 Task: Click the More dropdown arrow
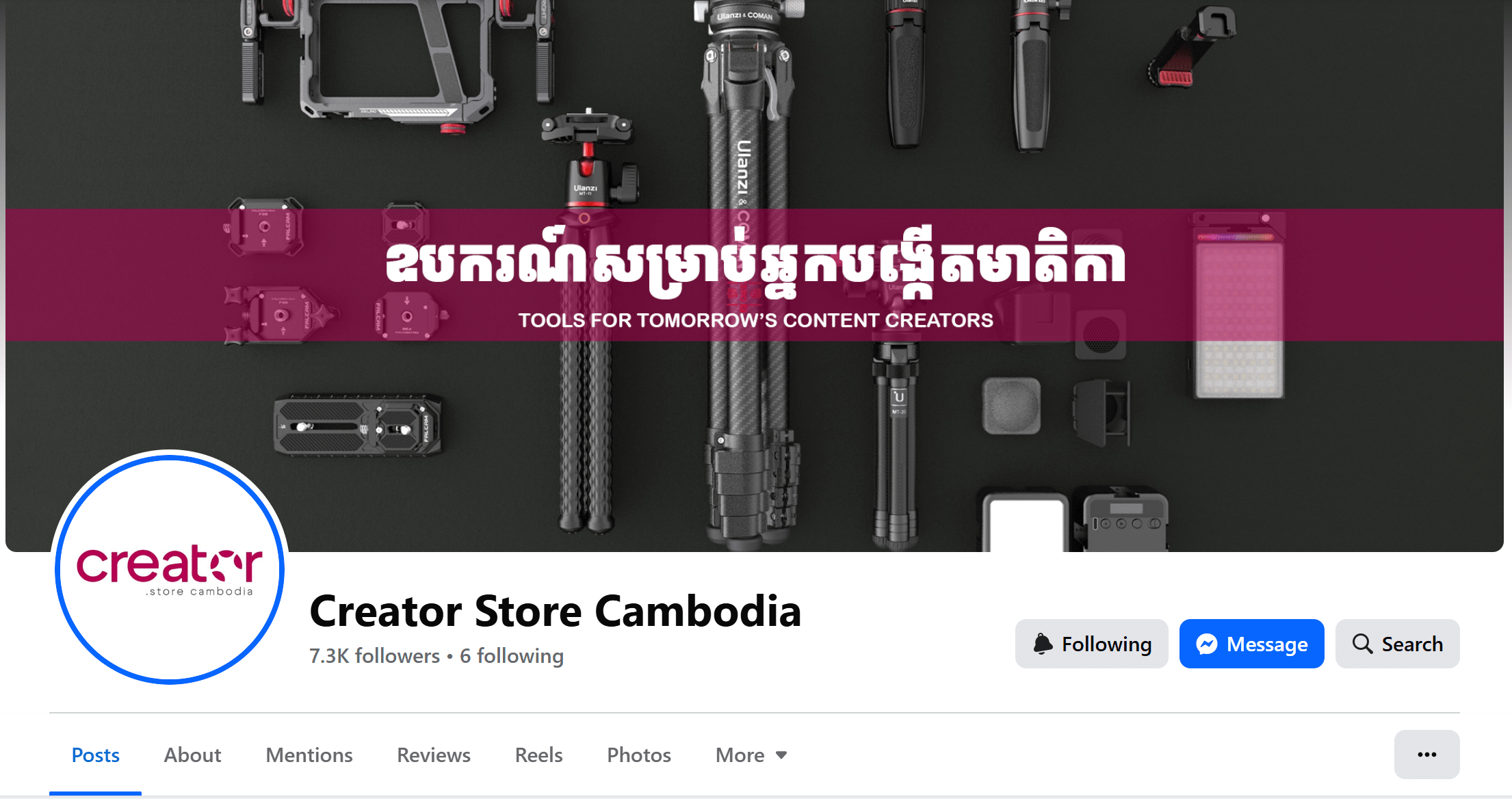781,755
